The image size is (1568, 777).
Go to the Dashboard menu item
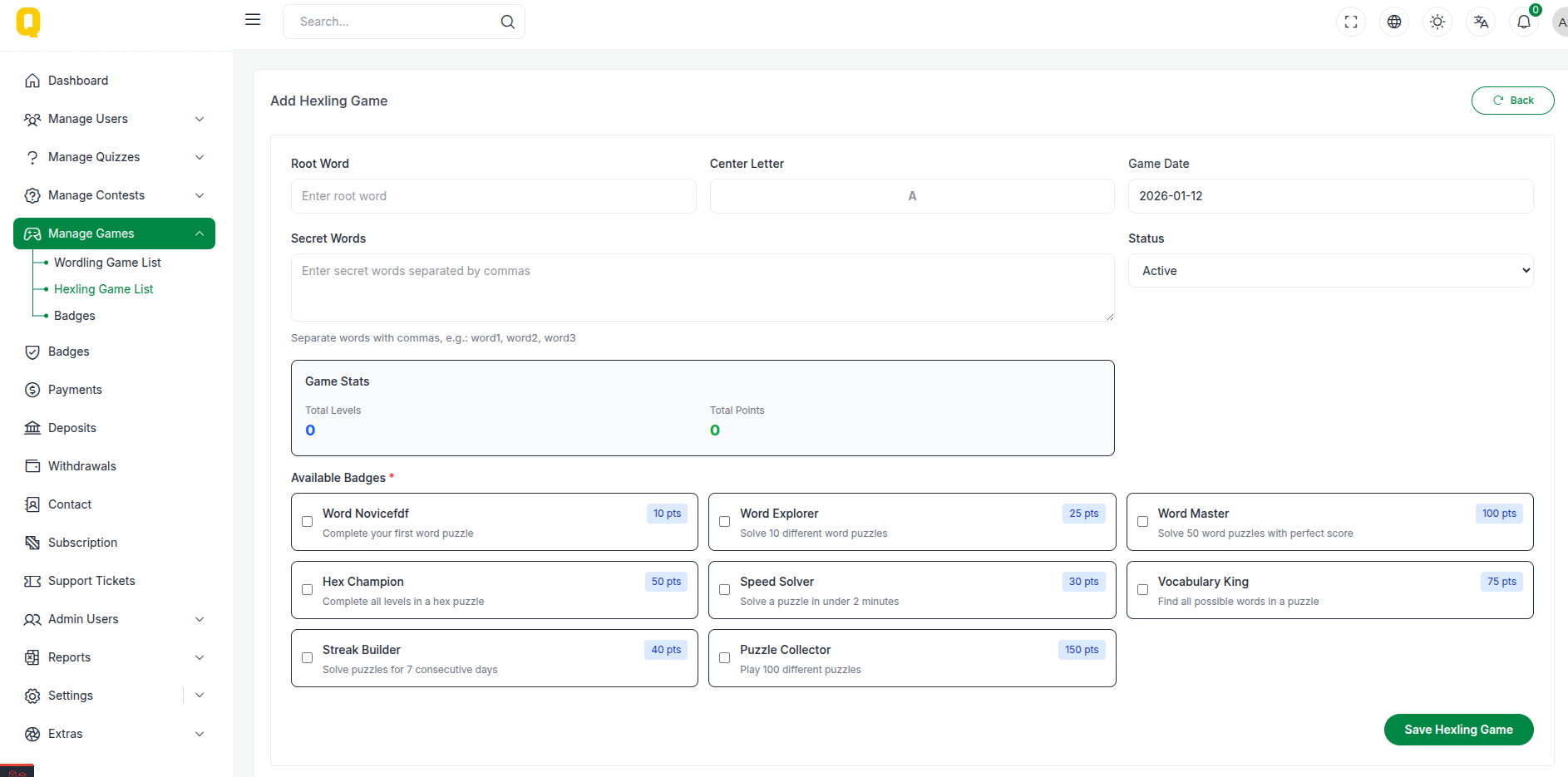tap(78, 81)
